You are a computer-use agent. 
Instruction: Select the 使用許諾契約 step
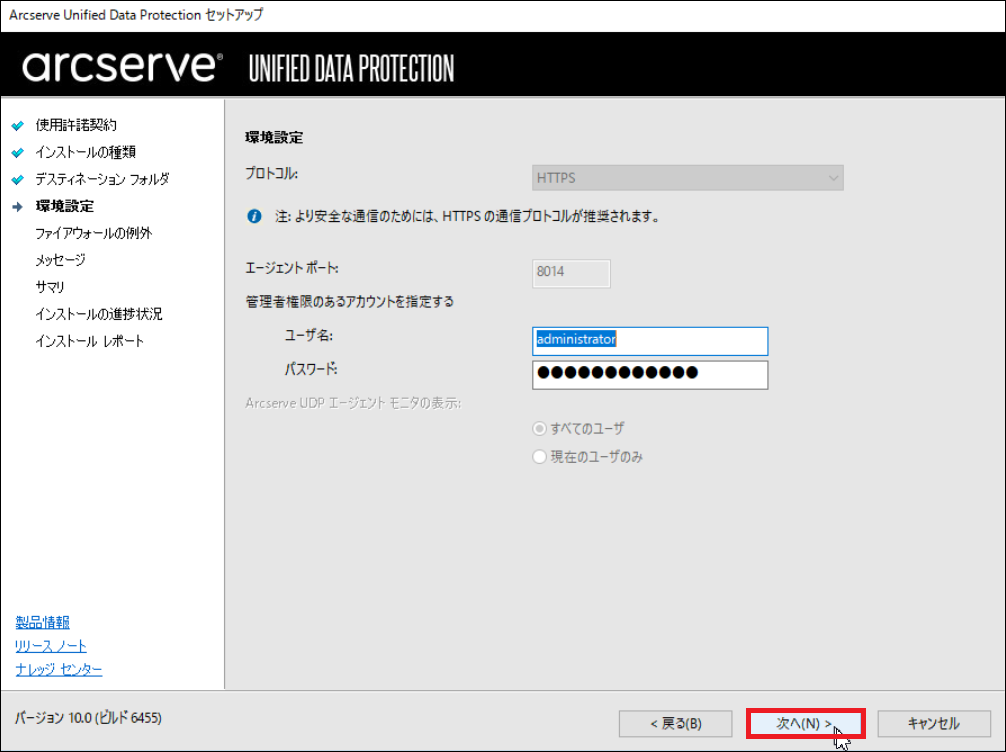click(76, 125)
